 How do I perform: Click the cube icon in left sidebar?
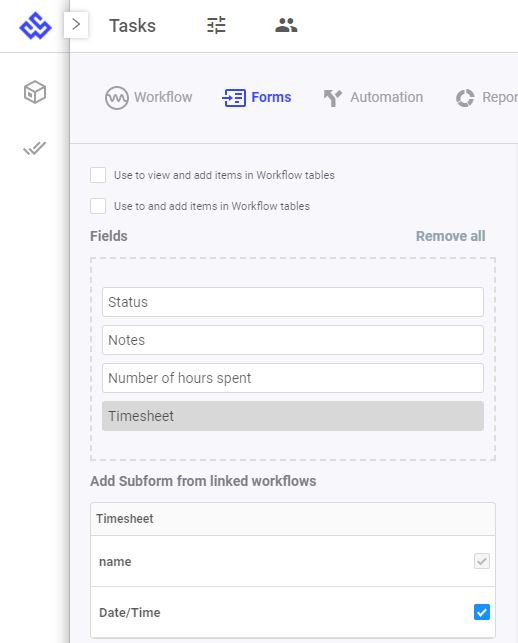click(x=35, y=92)
